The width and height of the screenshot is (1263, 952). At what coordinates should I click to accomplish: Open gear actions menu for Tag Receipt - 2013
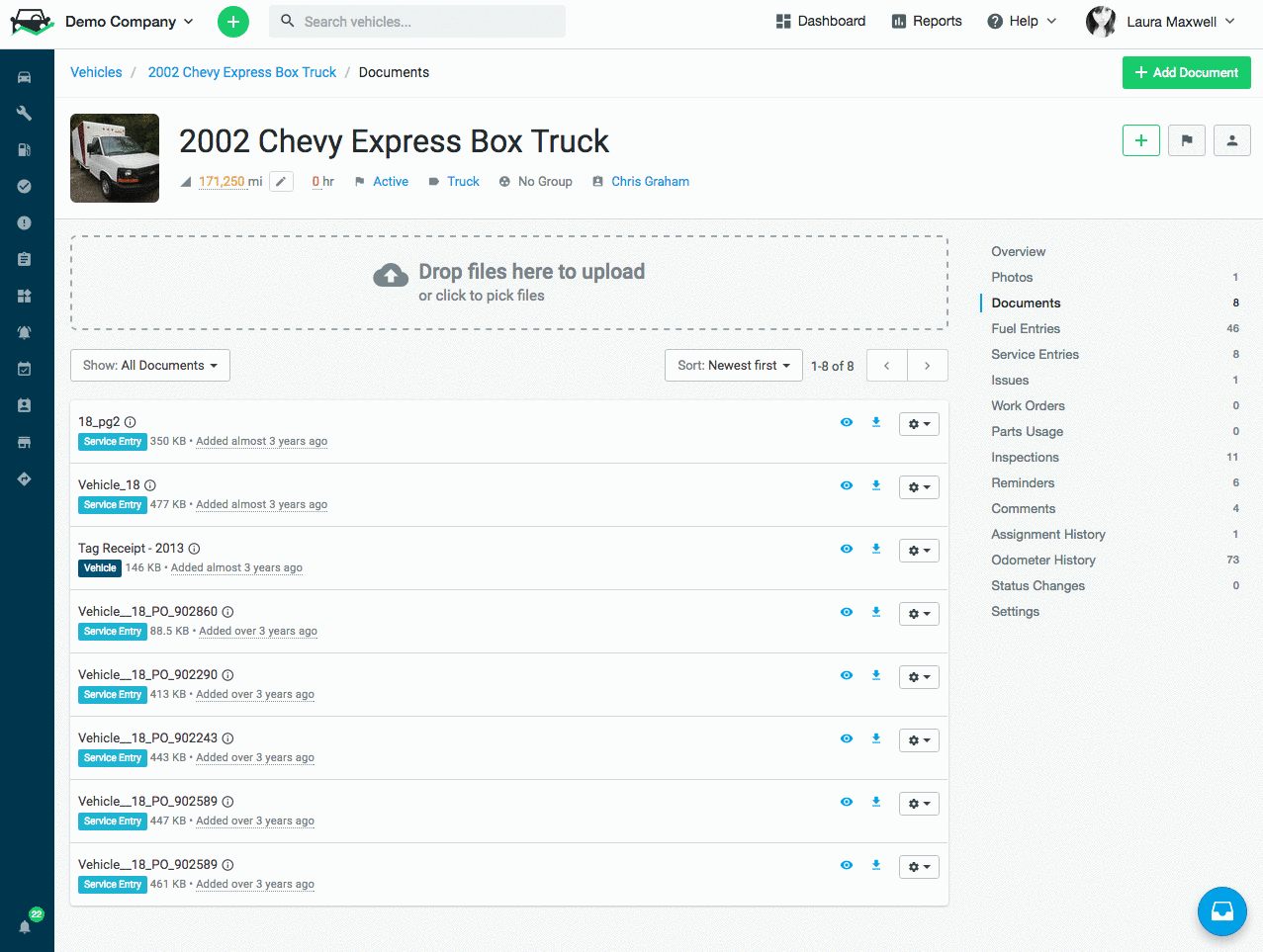919,551
